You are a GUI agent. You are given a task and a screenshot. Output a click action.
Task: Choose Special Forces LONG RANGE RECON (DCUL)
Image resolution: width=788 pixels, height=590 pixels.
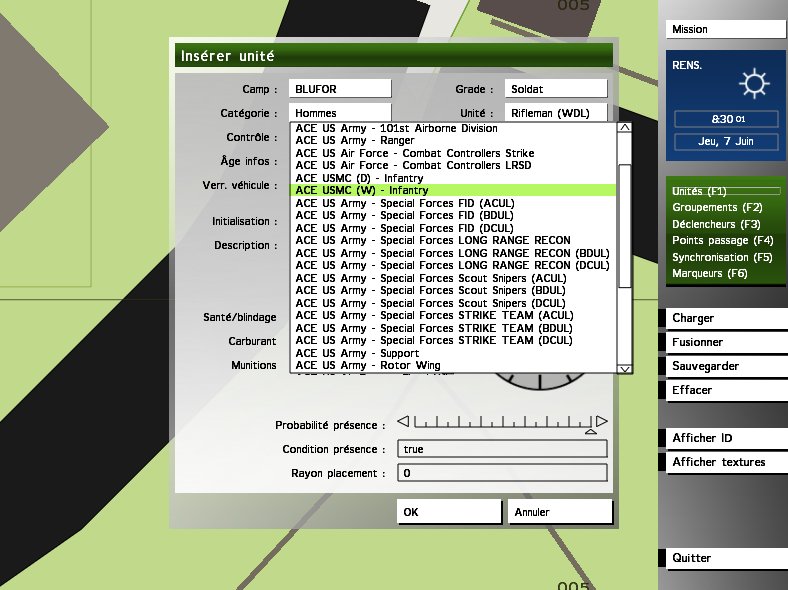tap(453, 265)
